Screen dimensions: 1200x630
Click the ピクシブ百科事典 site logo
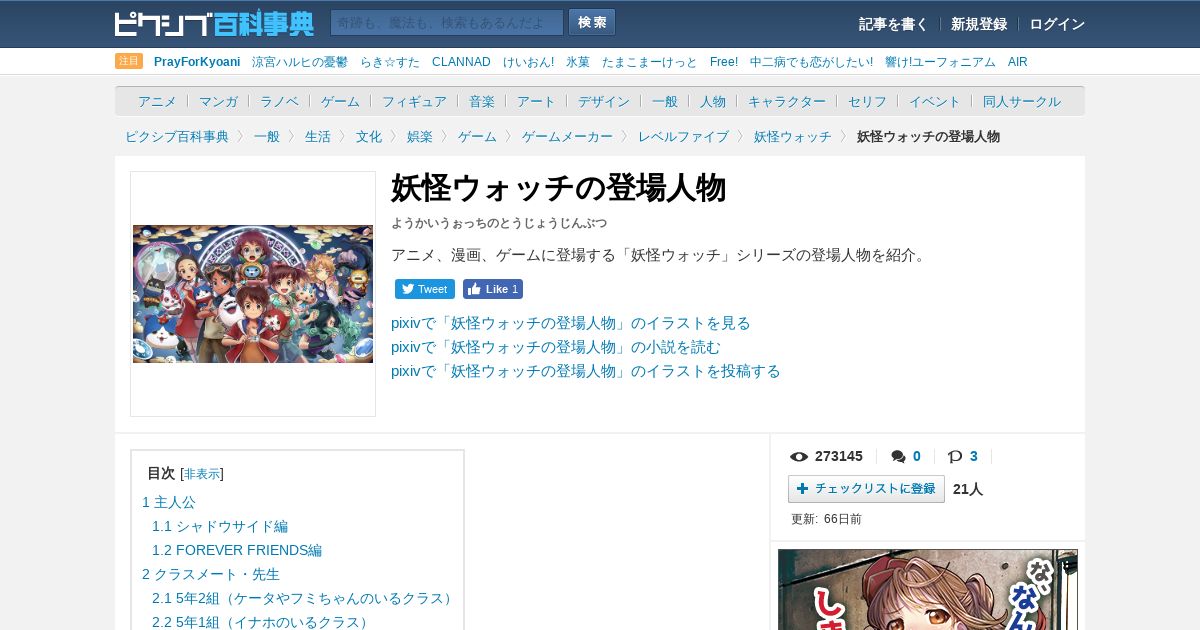click(x=214, y=23)
